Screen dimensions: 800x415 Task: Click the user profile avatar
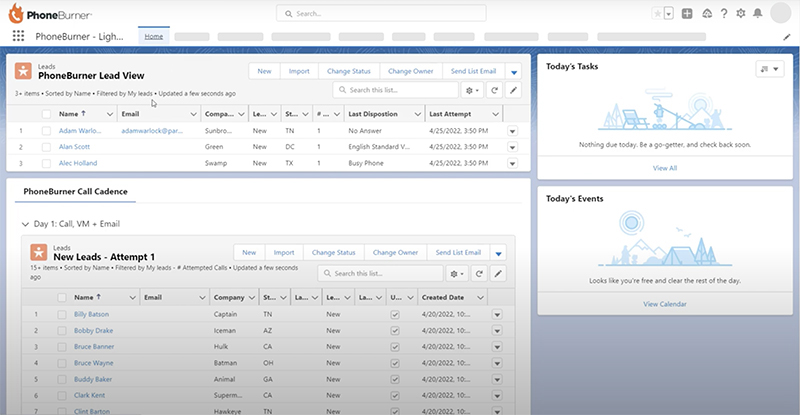(780, 13)
